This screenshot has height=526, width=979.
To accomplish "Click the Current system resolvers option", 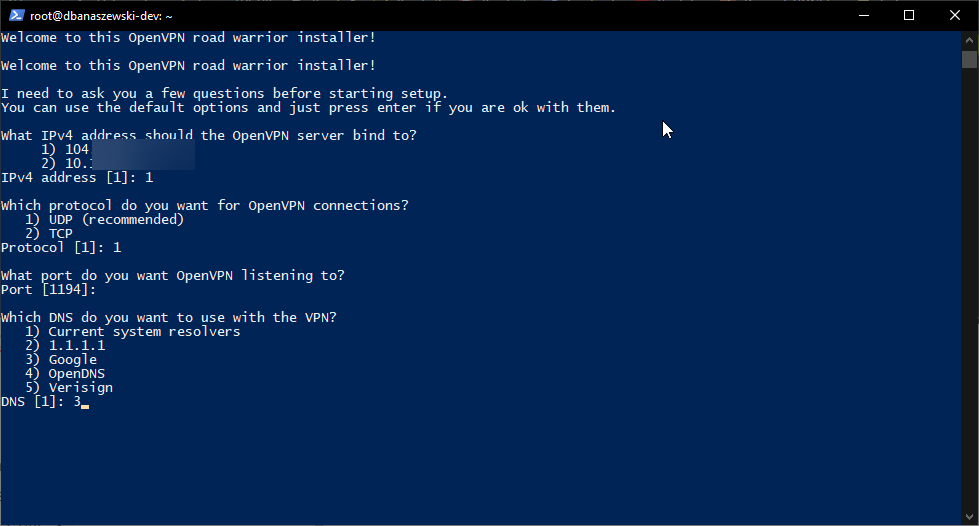I will point(144,332).
